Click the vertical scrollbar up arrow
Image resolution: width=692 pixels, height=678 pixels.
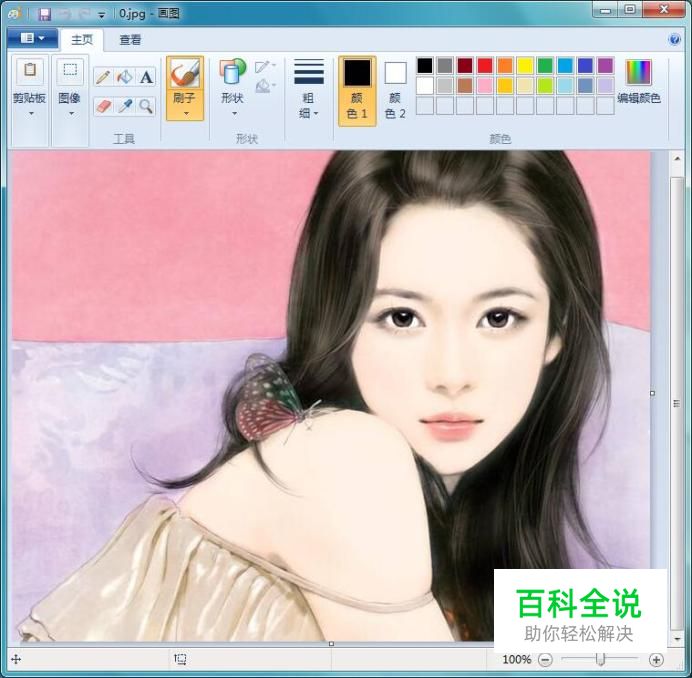(677, 159)
